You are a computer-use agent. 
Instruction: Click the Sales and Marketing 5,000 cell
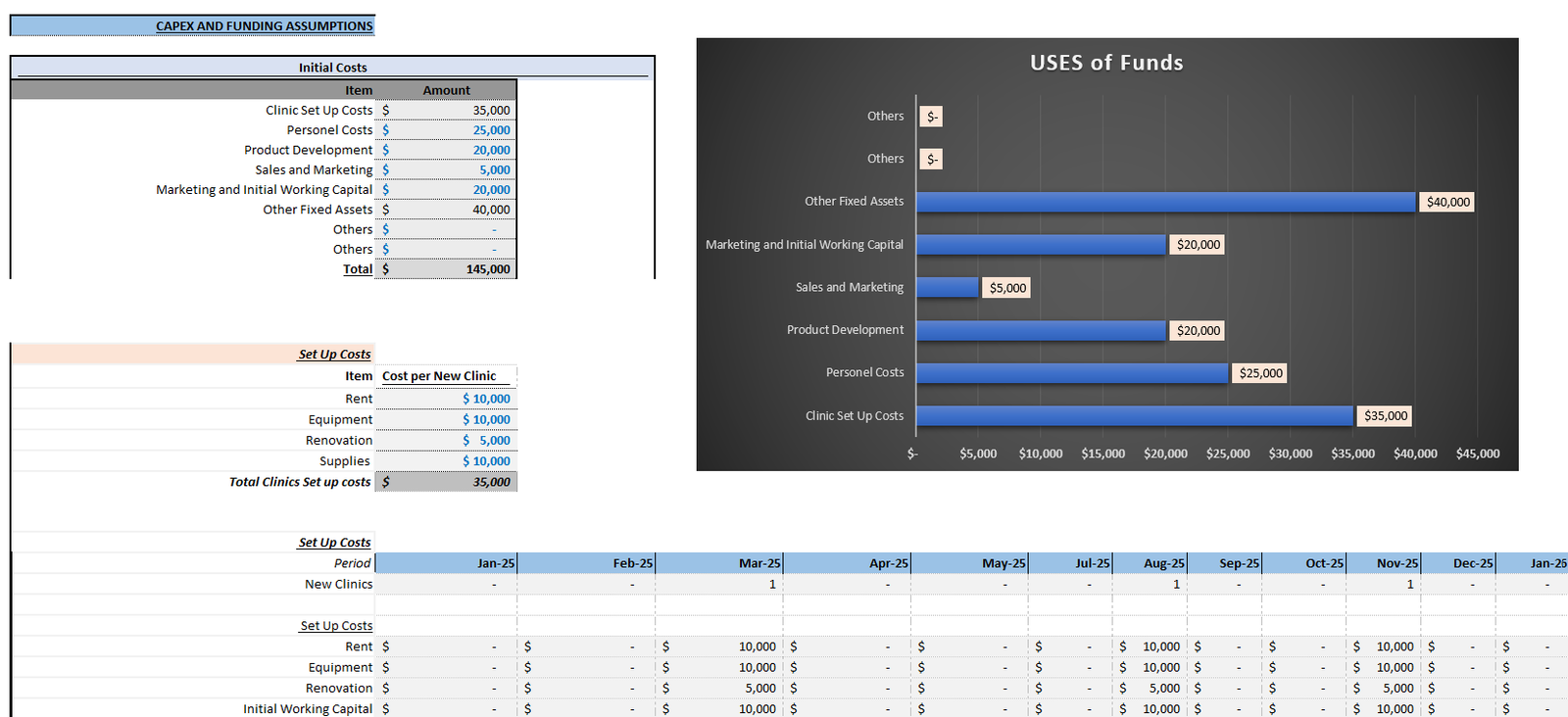coord(446,169)
